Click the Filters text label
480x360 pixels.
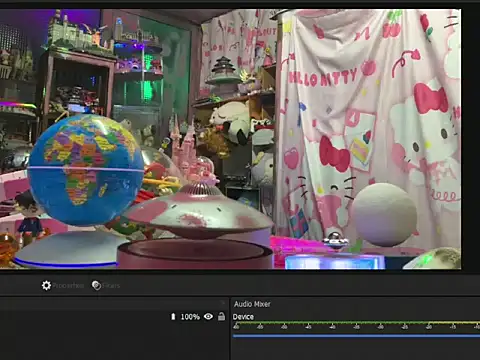click(111, 286)
